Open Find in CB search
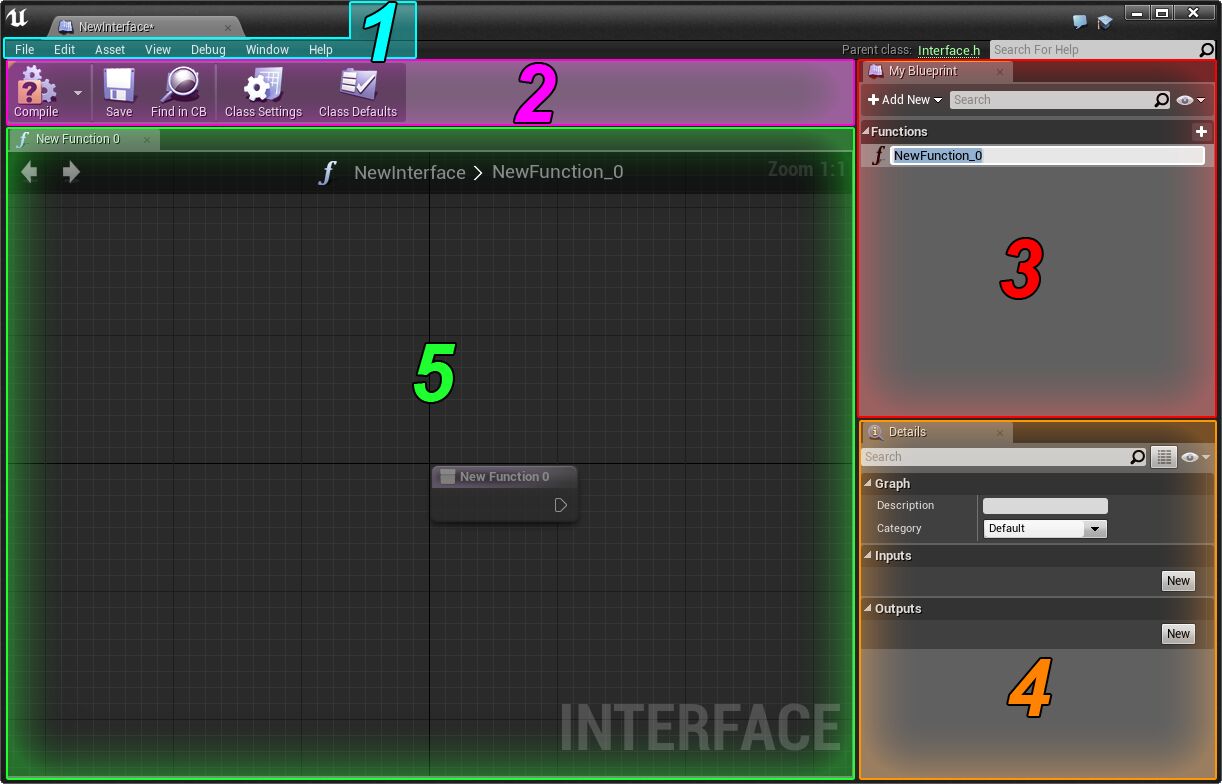This screenshot has width=1222, height=784. coord(178,92)
